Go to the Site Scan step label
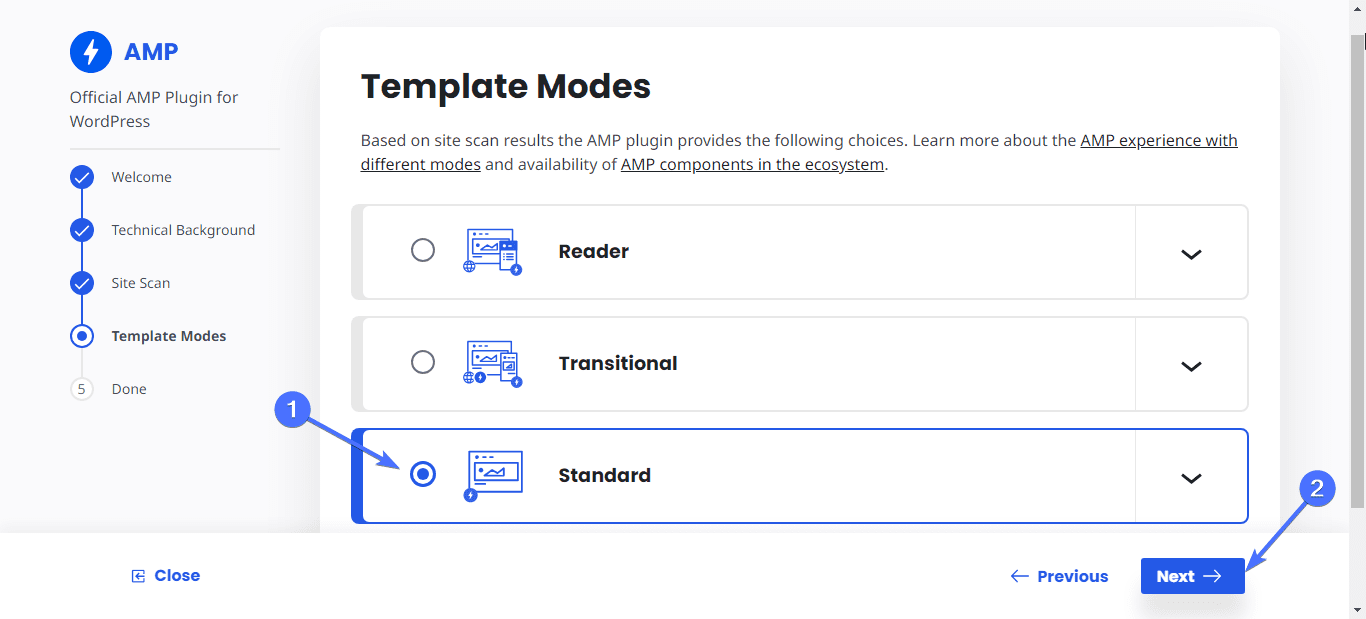This screenshot has height=619, width=1366. point(141,283)
